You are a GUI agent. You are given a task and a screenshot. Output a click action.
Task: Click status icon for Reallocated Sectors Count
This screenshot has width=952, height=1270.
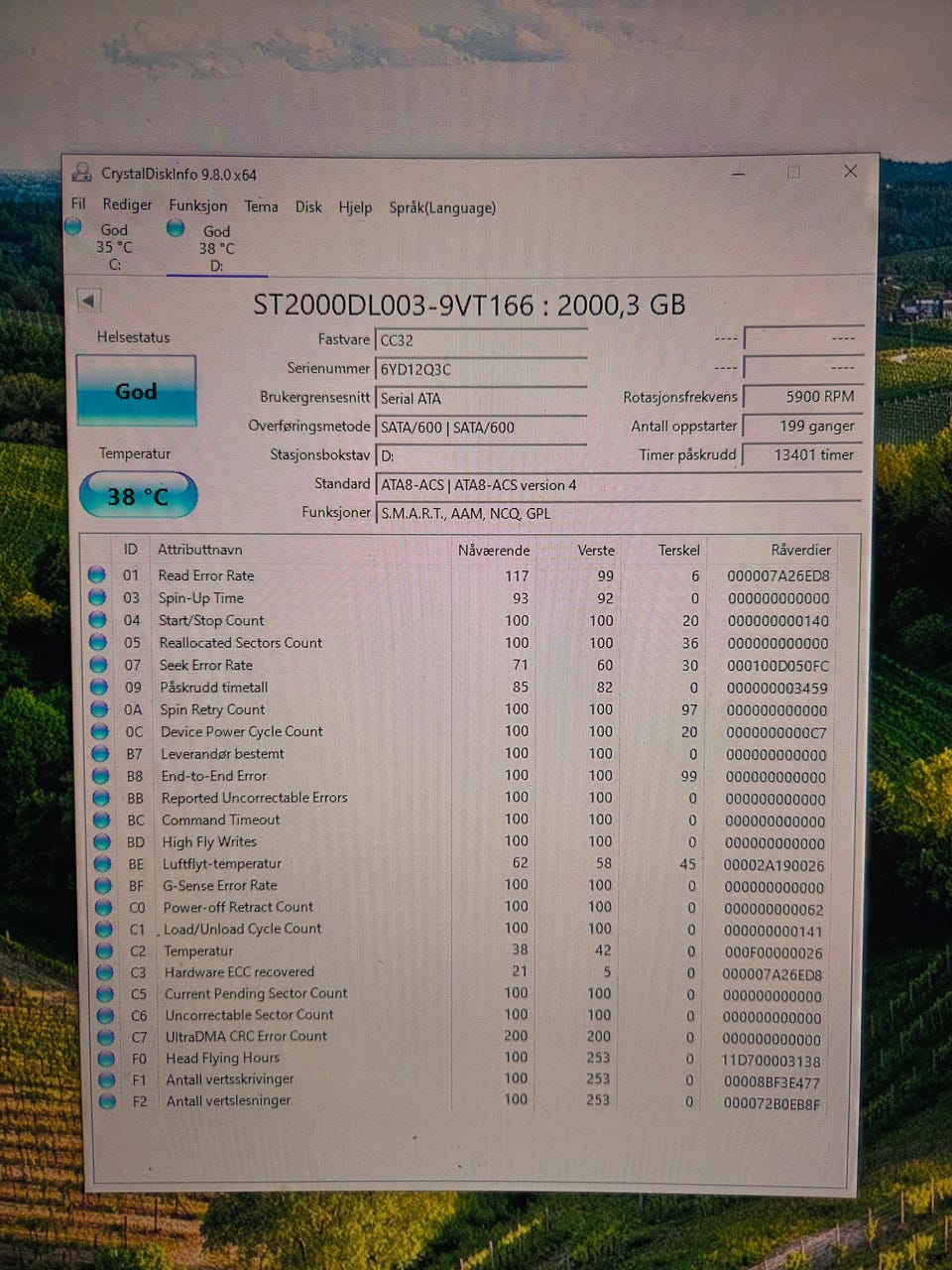pos(97,642)
